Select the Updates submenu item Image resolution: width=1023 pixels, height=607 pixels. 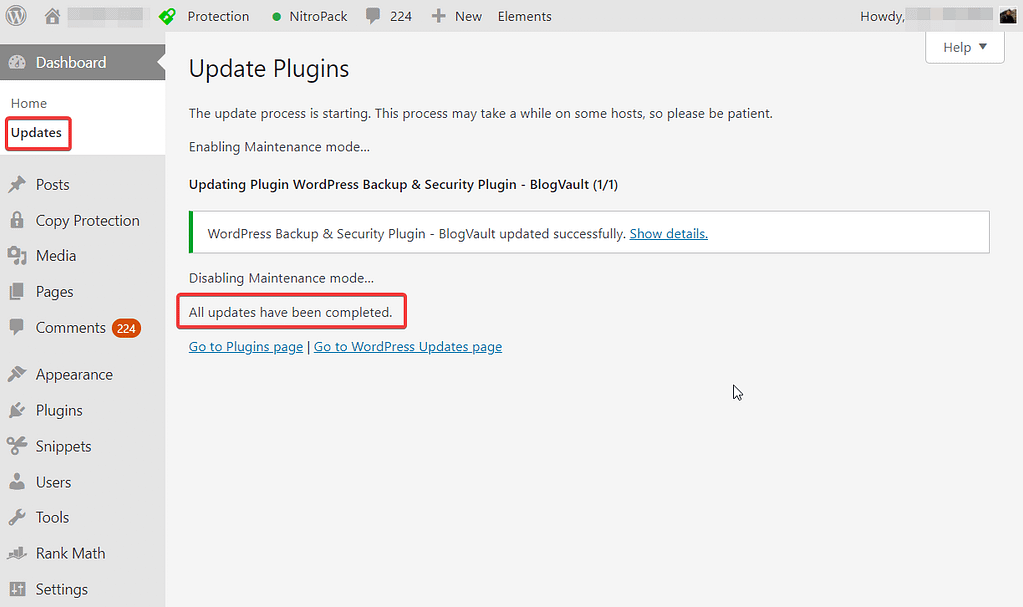pos(37,132)
